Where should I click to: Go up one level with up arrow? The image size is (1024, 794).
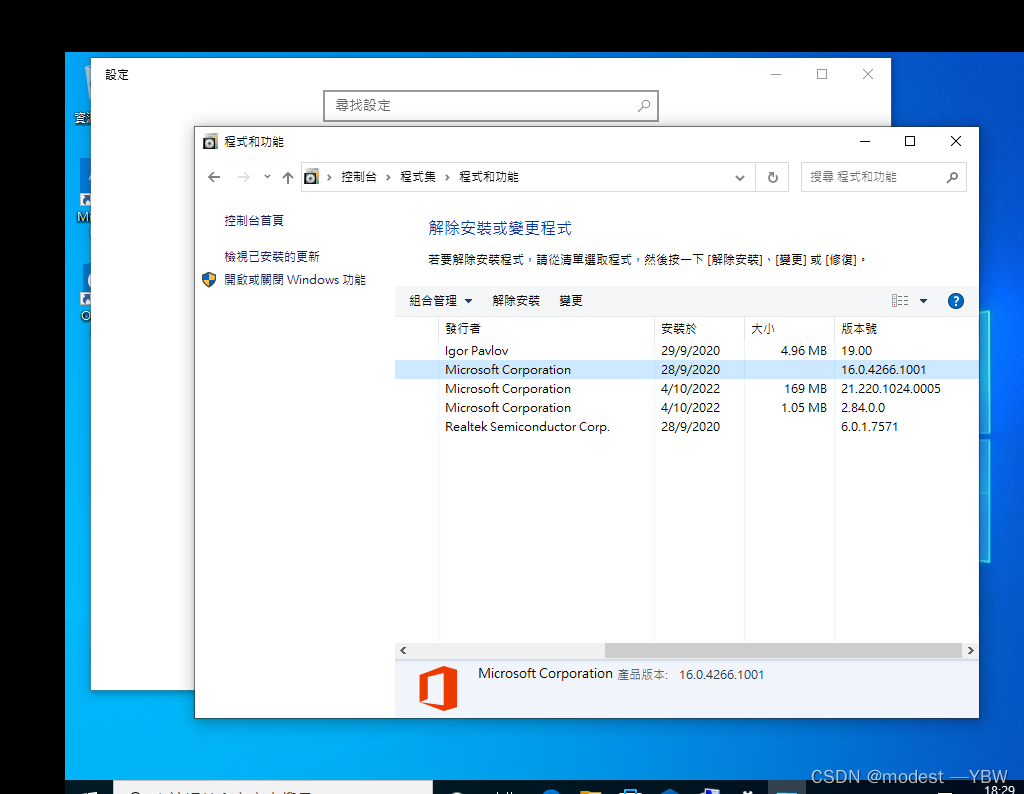coord(288,177)
